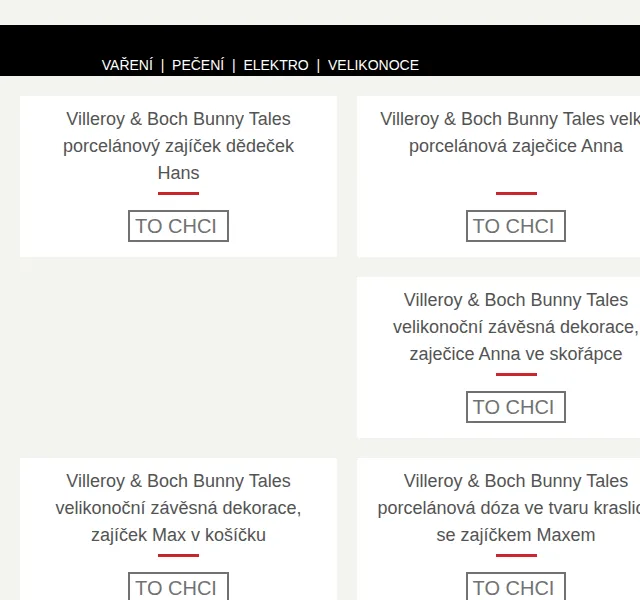Click TO CHCI for zaječice Anna ve skořápce
Screen dimensions: 640x600
pos(516,407)
